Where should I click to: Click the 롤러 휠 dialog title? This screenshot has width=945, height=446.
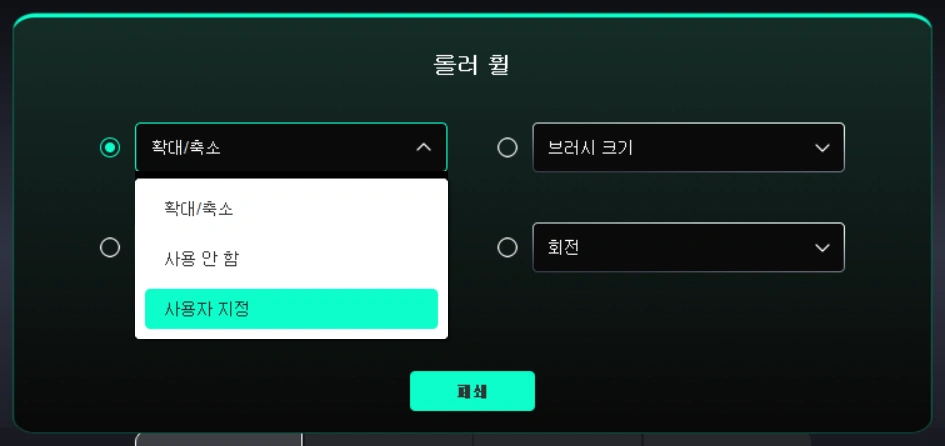[472, 64]
